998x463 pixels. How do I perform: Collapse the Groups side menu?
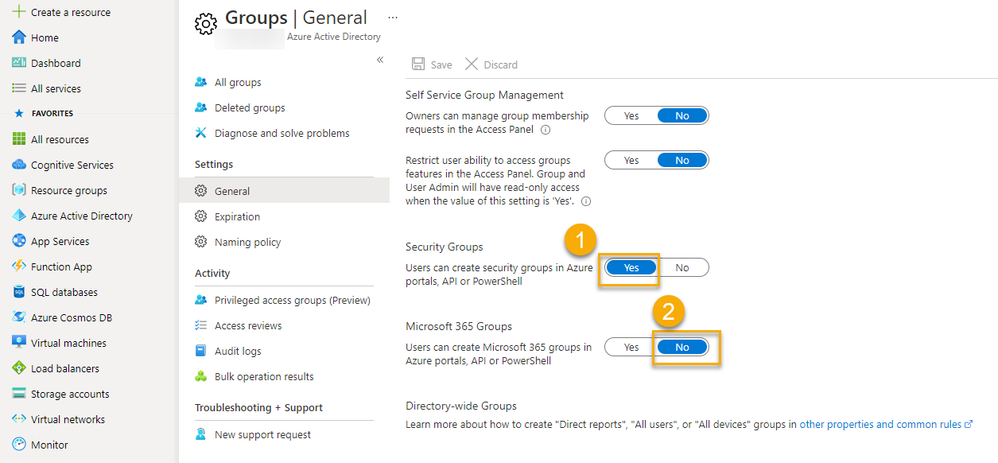click(380, 60)
